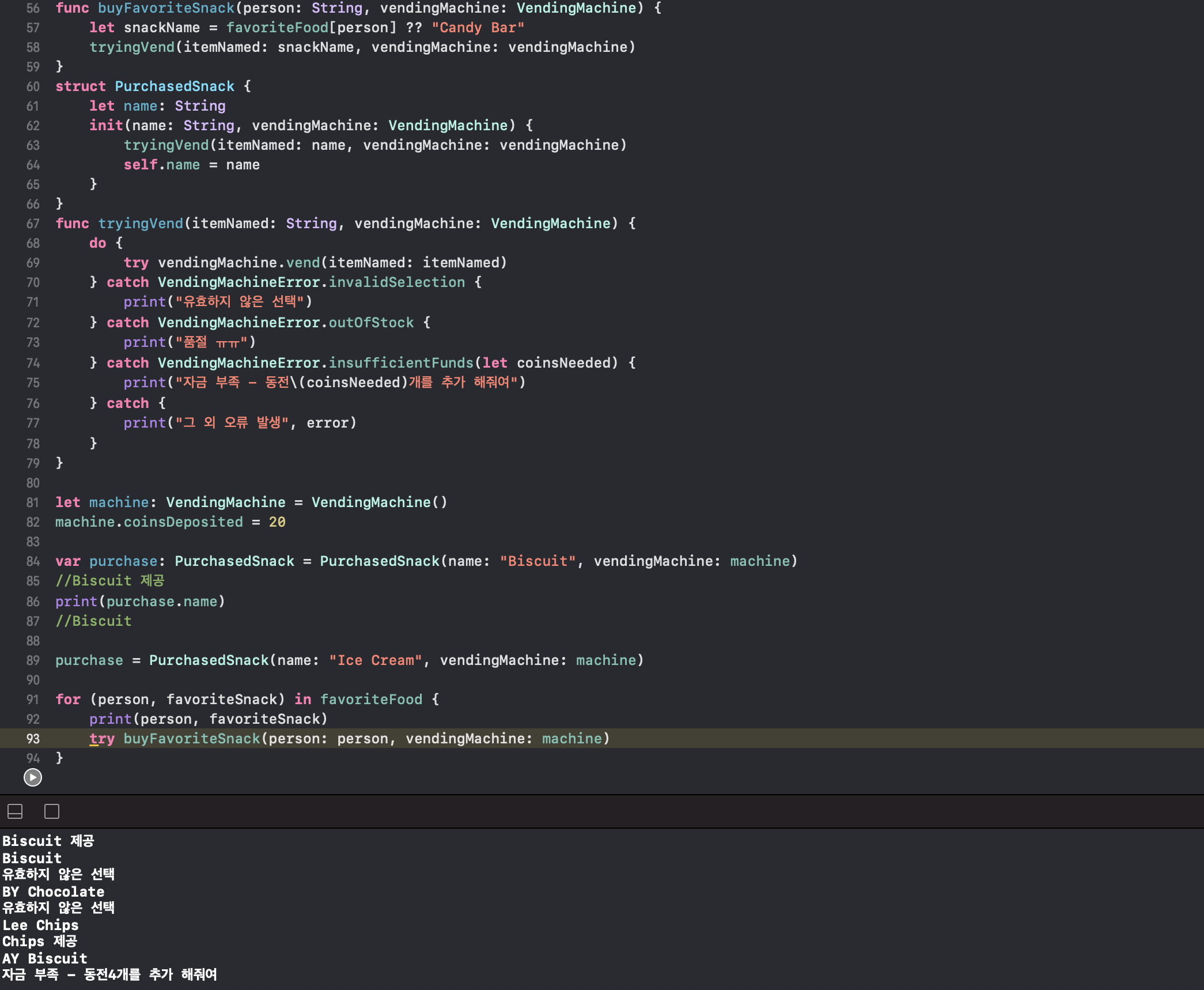This screenshot has height=990, width=1204.
Task: Click the underlined try keyword on line 93
Action: [102, 739]
